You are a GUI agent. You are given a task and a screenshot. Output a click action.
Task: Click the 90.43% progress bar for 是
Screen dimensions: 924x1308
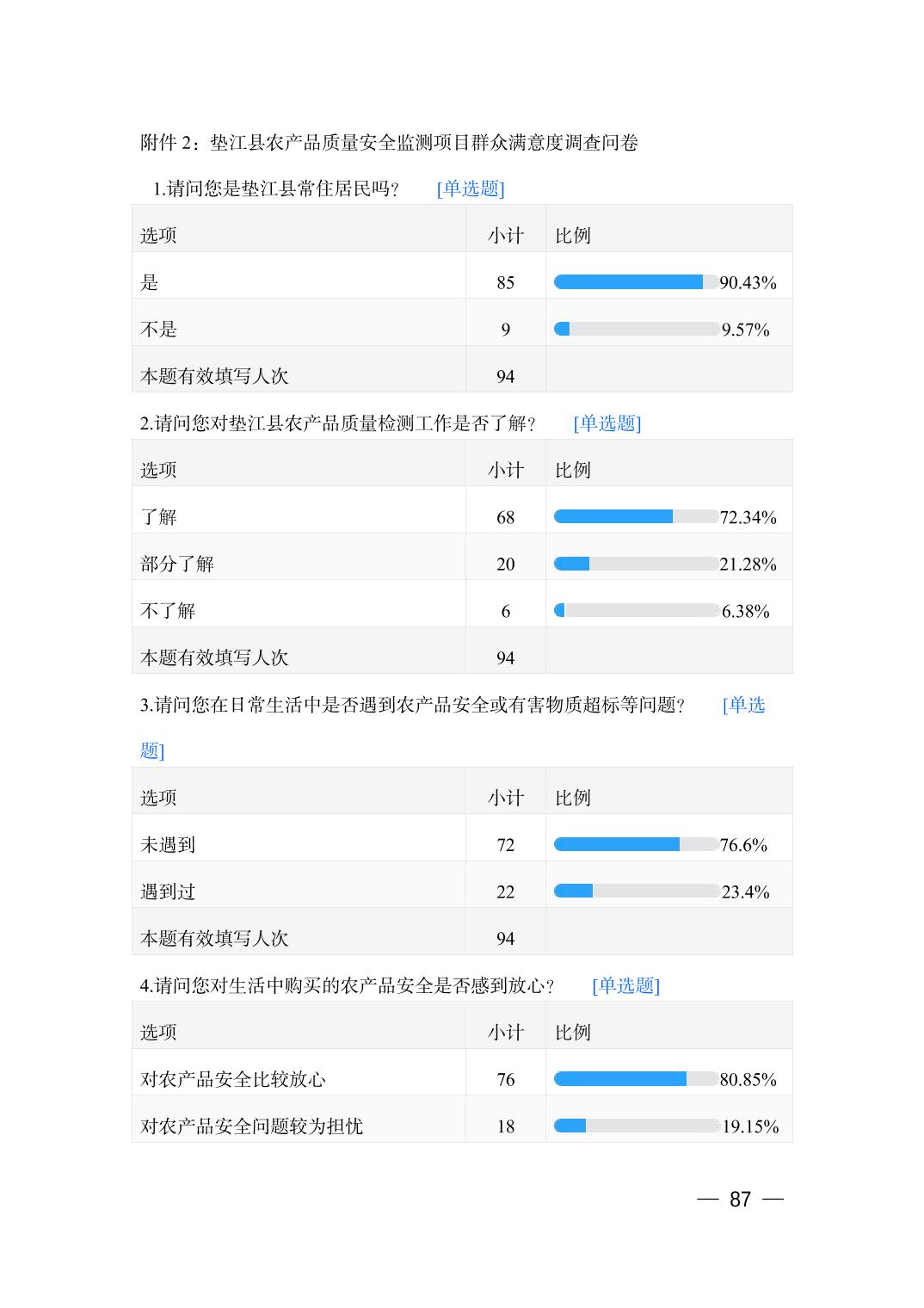[636, 282]
